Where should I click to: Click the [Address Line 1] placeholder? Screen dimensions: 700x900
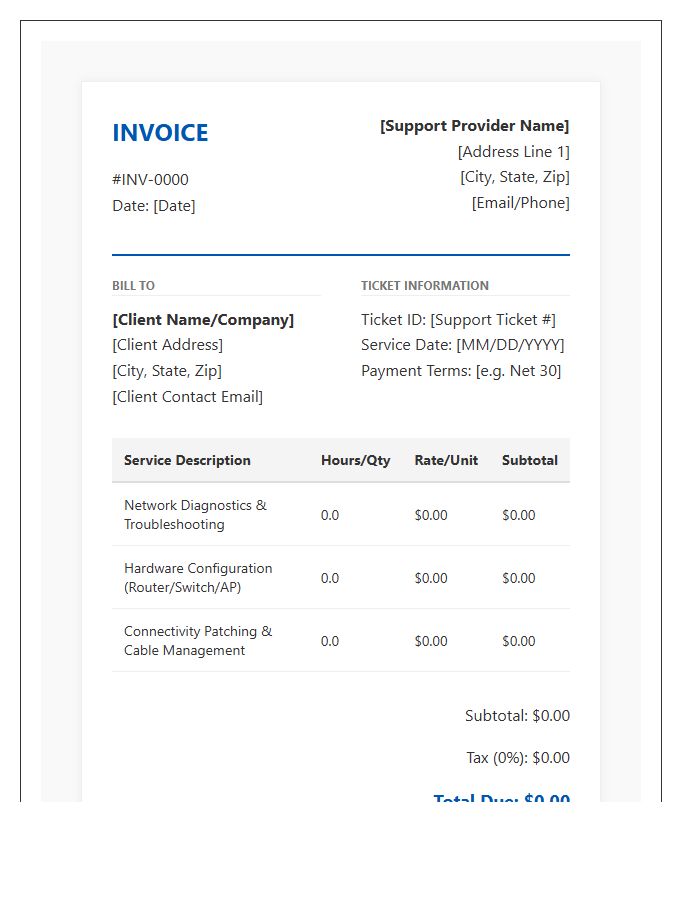514,152
